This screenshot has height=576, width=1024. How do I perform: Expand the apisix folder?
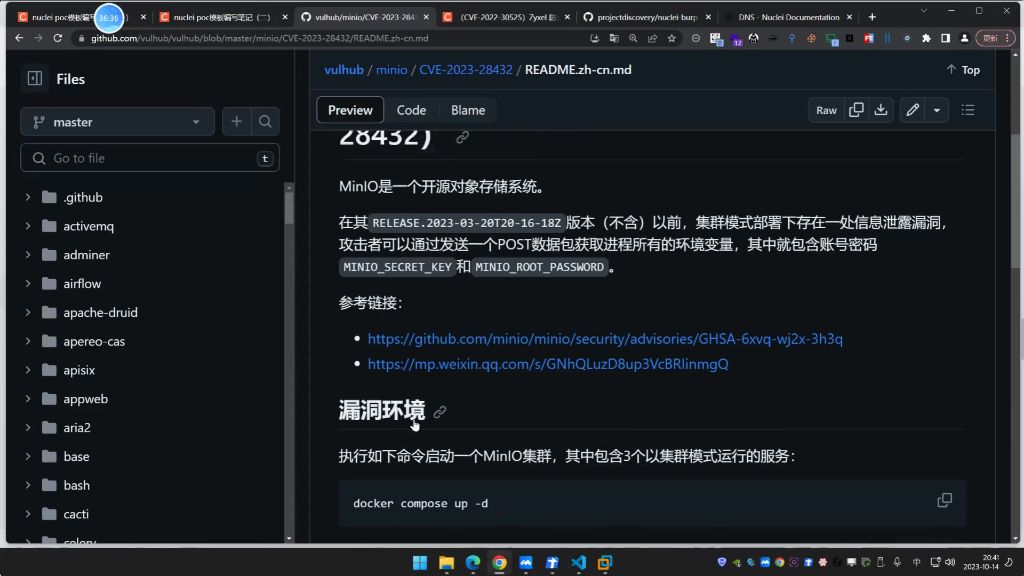28,370
